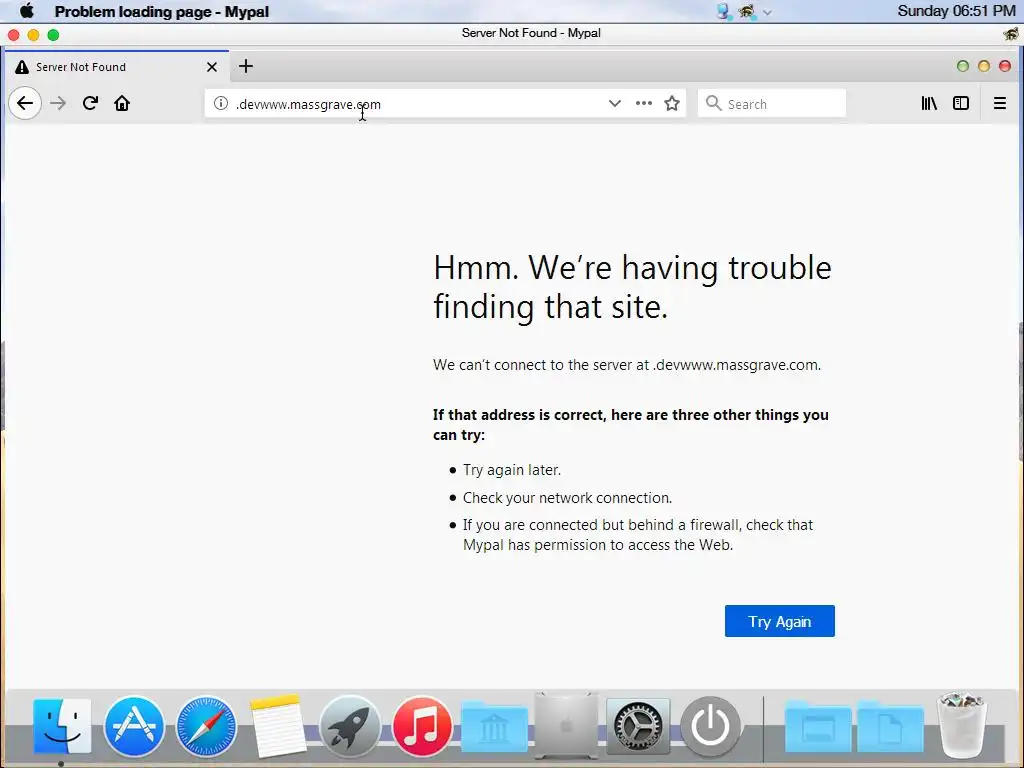1024x768 pixels.
Task: Toggle the sidebar view
Action: click(x=961, y=103)
